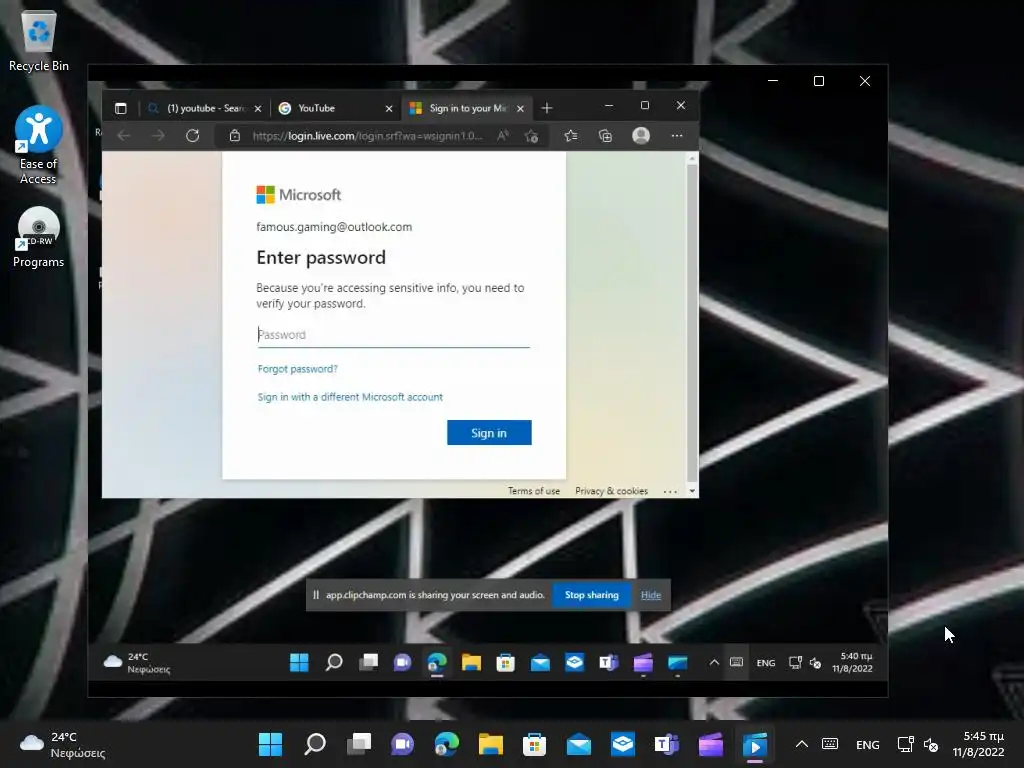Go back with the Edge back arrow
The height and width of the screenshot is (768, 1024).
[123, 136]
